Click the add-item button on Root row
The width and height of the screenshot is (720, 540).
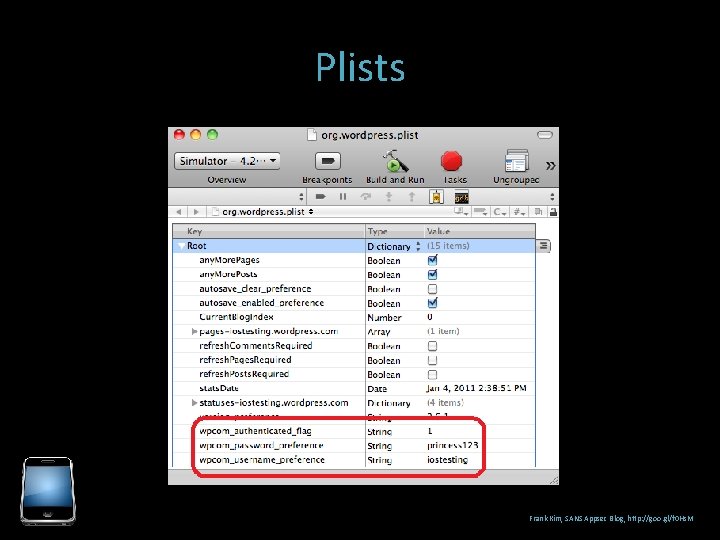tap(543, 246)
